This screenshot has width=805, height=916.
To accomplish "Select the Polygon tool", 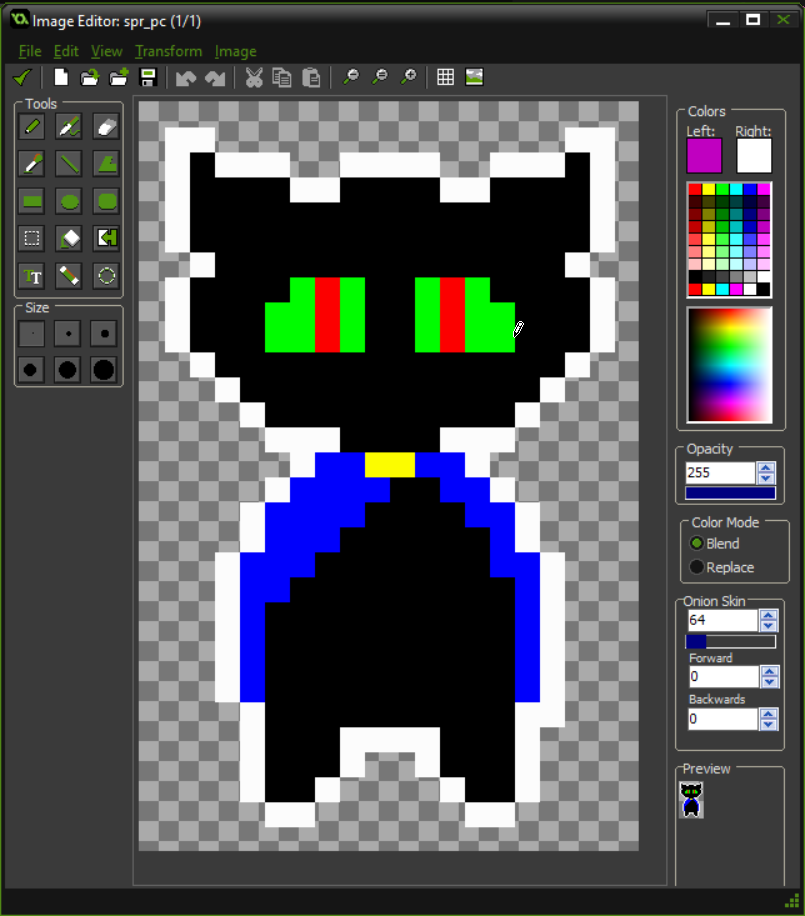I will [106, 164].
